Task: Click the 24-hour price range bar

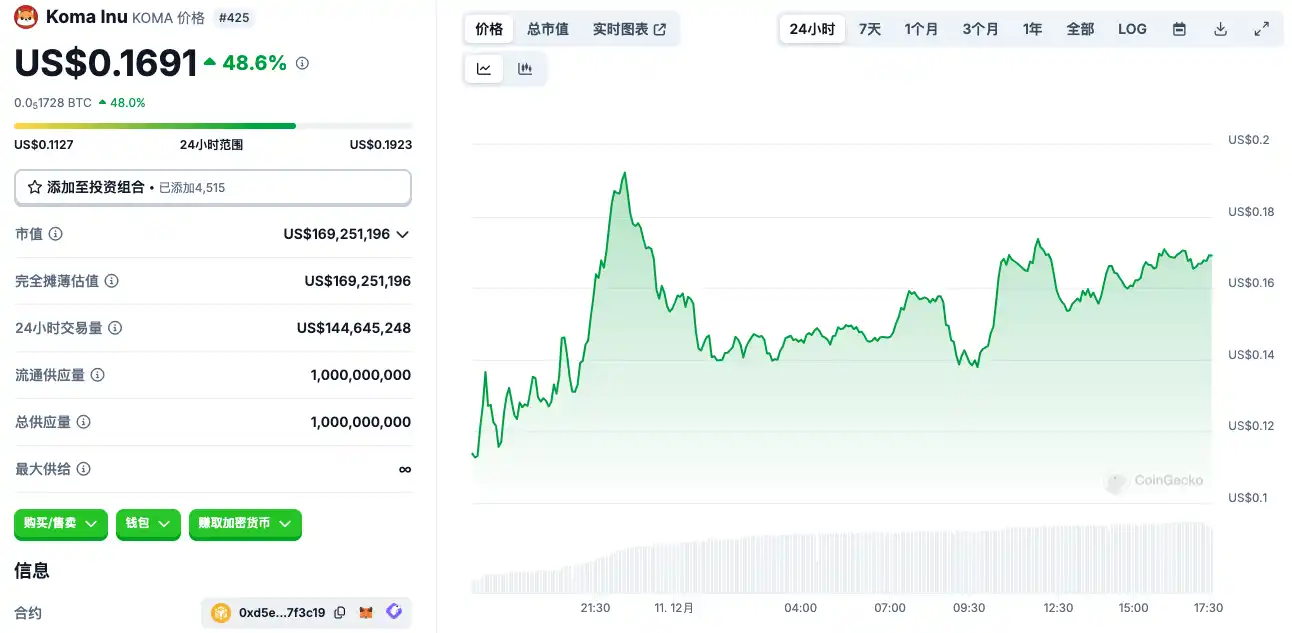Action: 212,126
